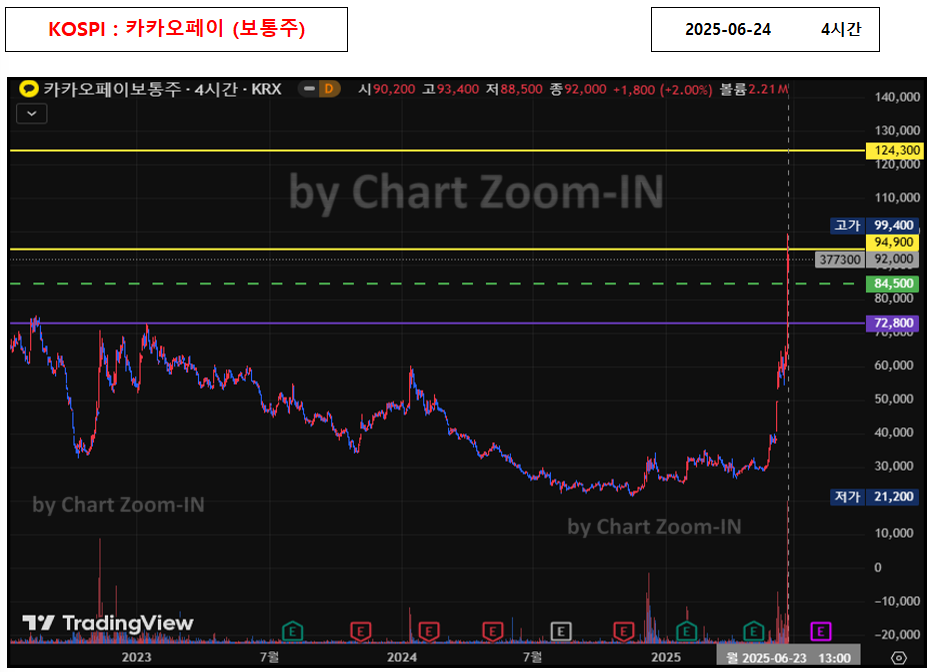Open the teal E marker just after 2025
The width and height of the screenshot is (930, 672).
point(686,631)
